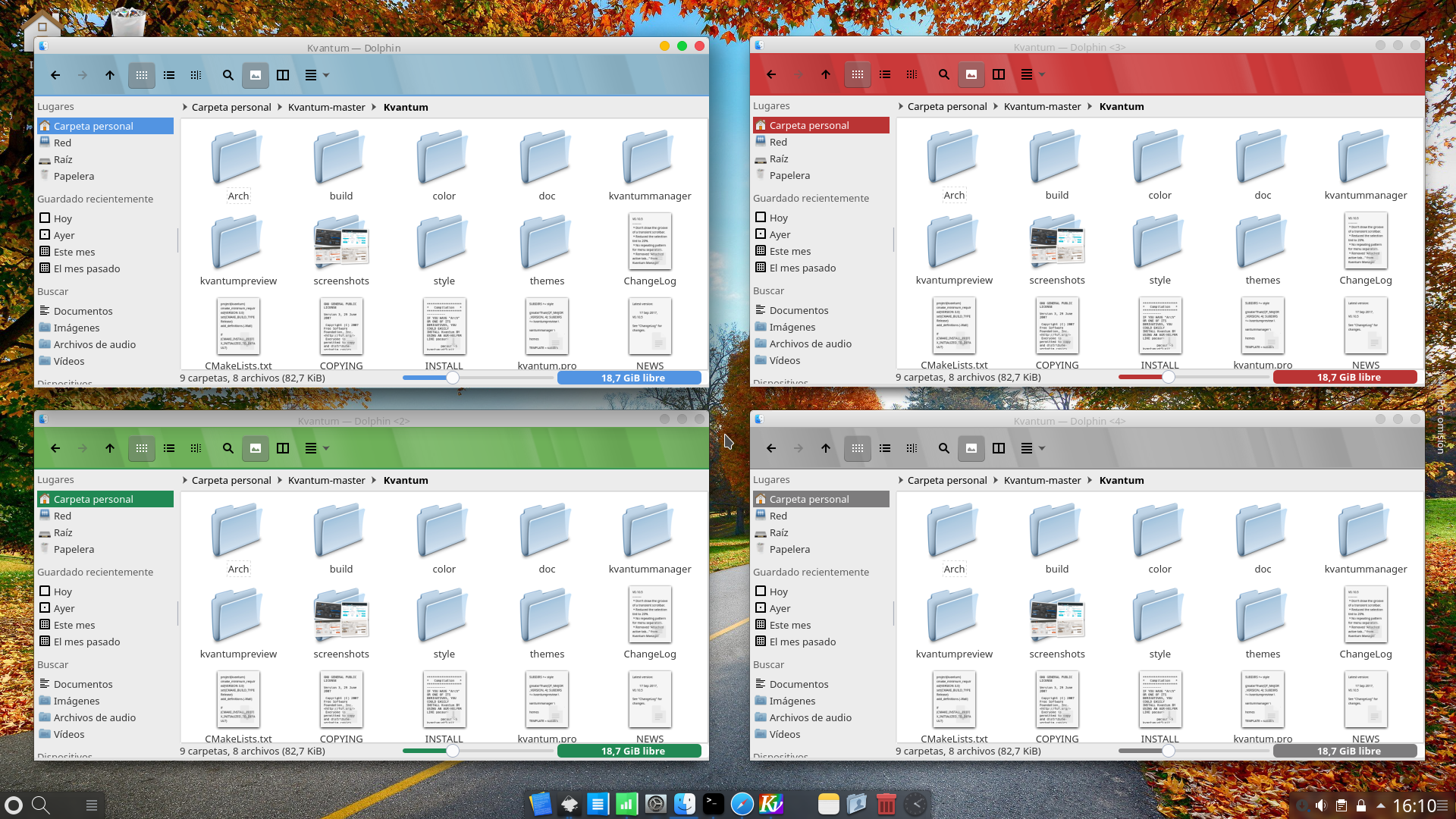Adjust zoom slider in green Dolphin <2> status bar
This screenshot has height=819, width=1456.
[453, 751]
